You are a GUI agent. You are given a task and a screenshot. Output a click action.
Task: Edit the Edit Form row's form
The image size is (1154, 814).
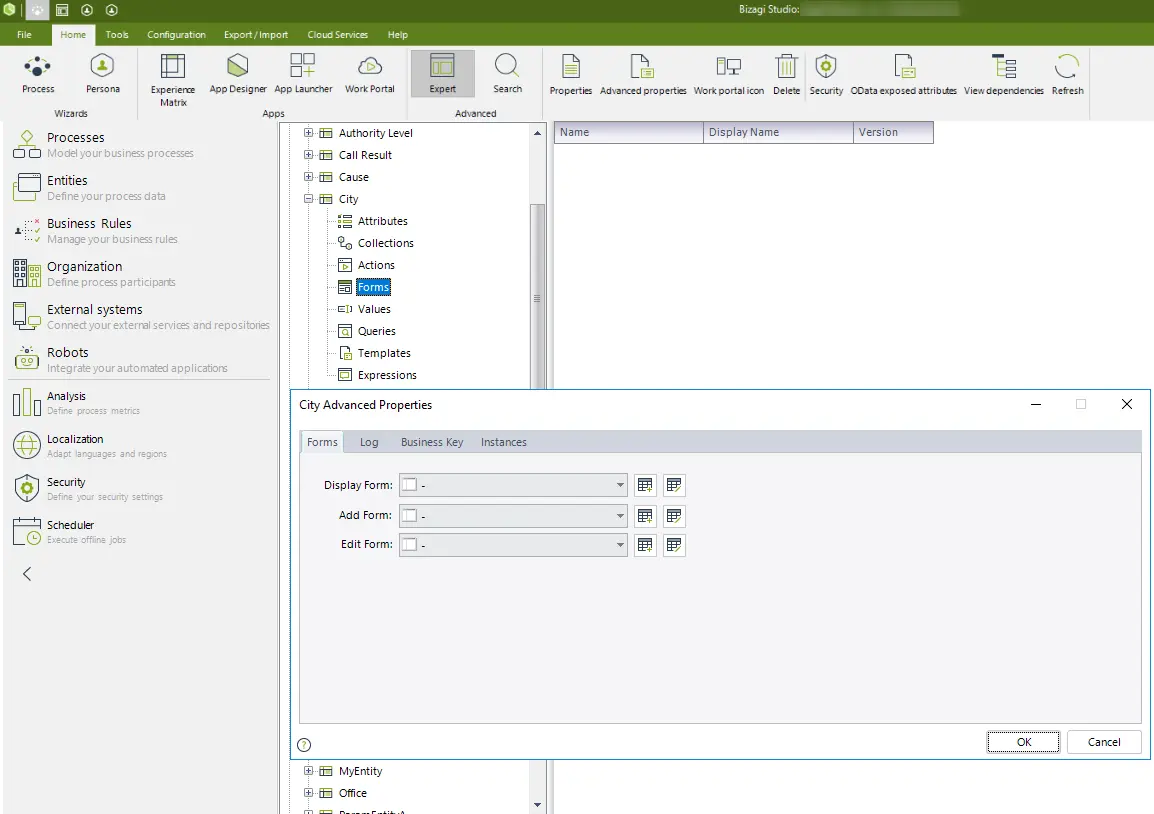tap(674, 545)
